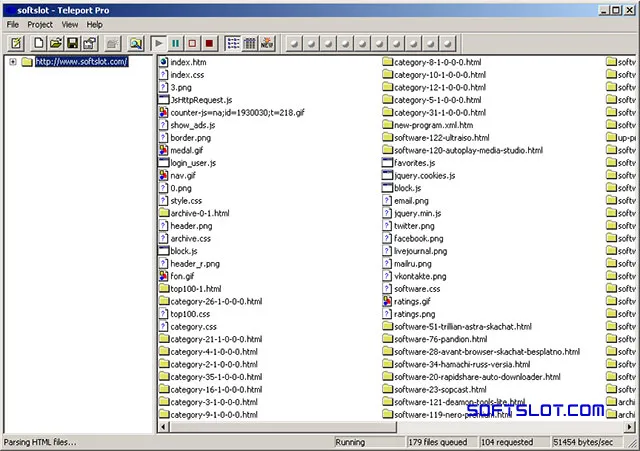Toggle the show-new-files filter icon
Image resolution: width=640 pixels, height=451 pixels.
coord(267,43)
